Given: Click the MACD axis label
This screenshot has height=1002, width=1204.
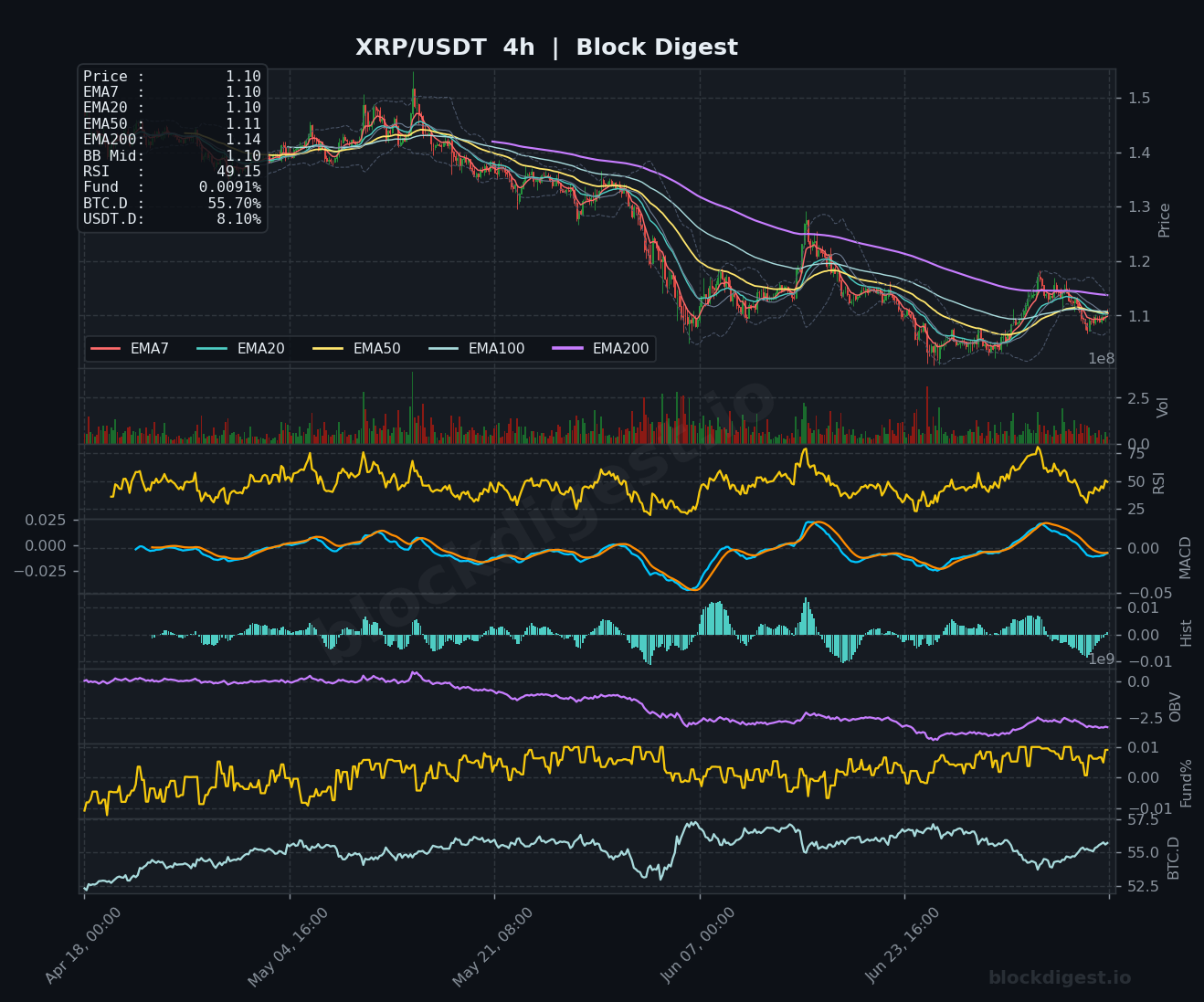Looking at the screenshot, I should (x=1186, y=557).
